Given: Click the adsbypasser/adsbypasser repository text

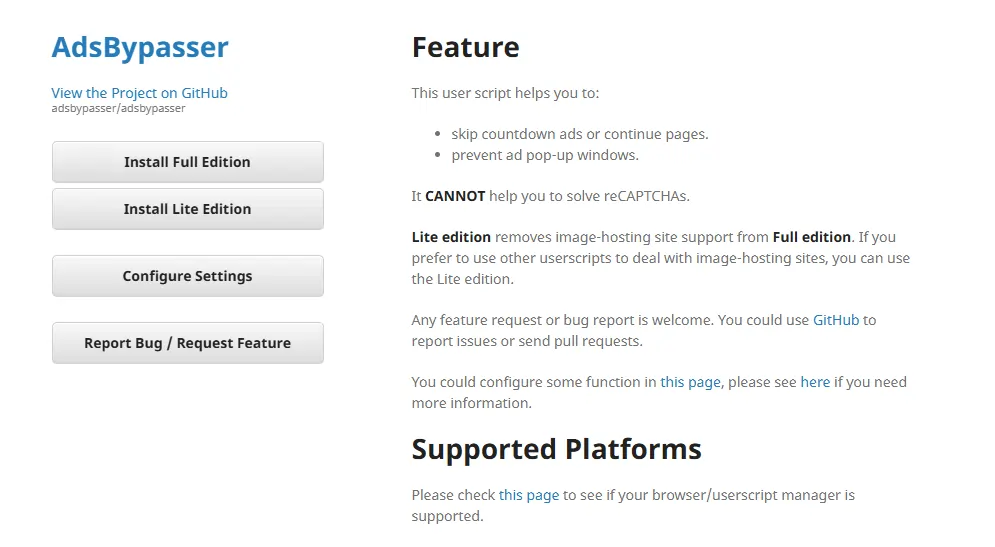Looking at the screenshot, I should pos(118,108).
